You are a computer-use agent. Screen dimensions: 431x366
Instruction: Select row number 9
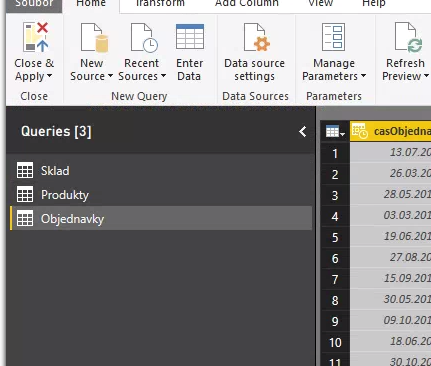(x=335, y=321)
